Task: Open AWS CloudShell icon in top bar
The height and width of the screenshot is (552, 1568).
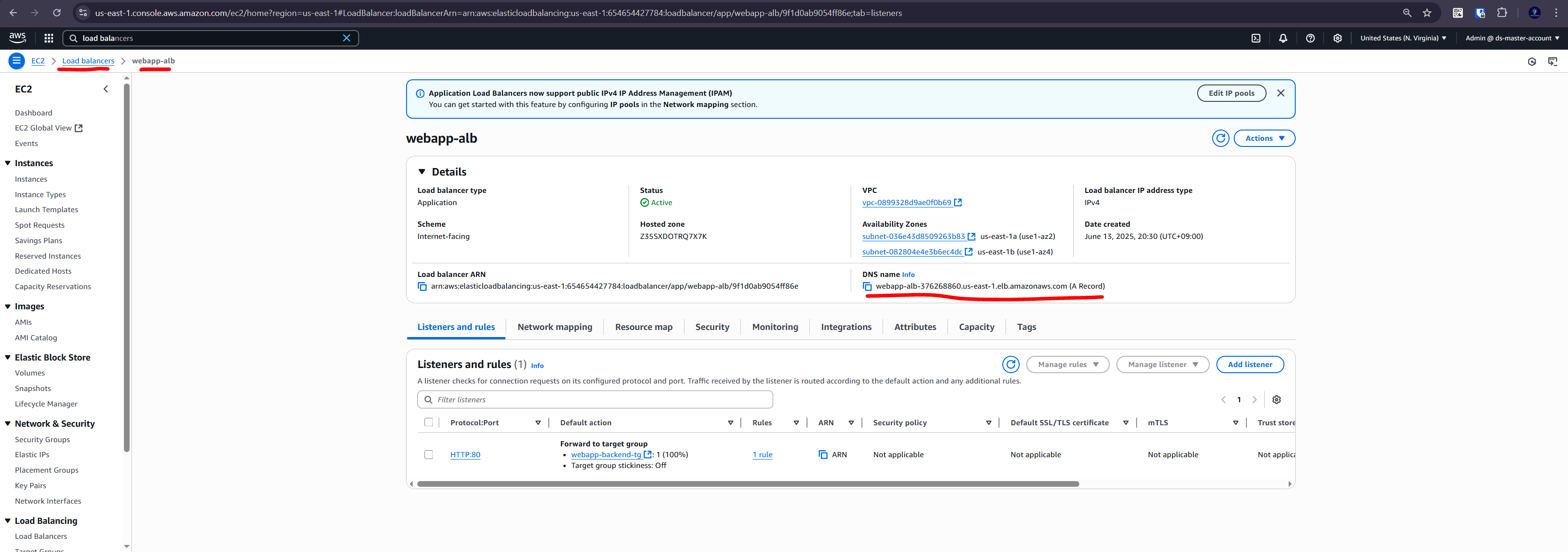Action: [x=1256, y=38]
